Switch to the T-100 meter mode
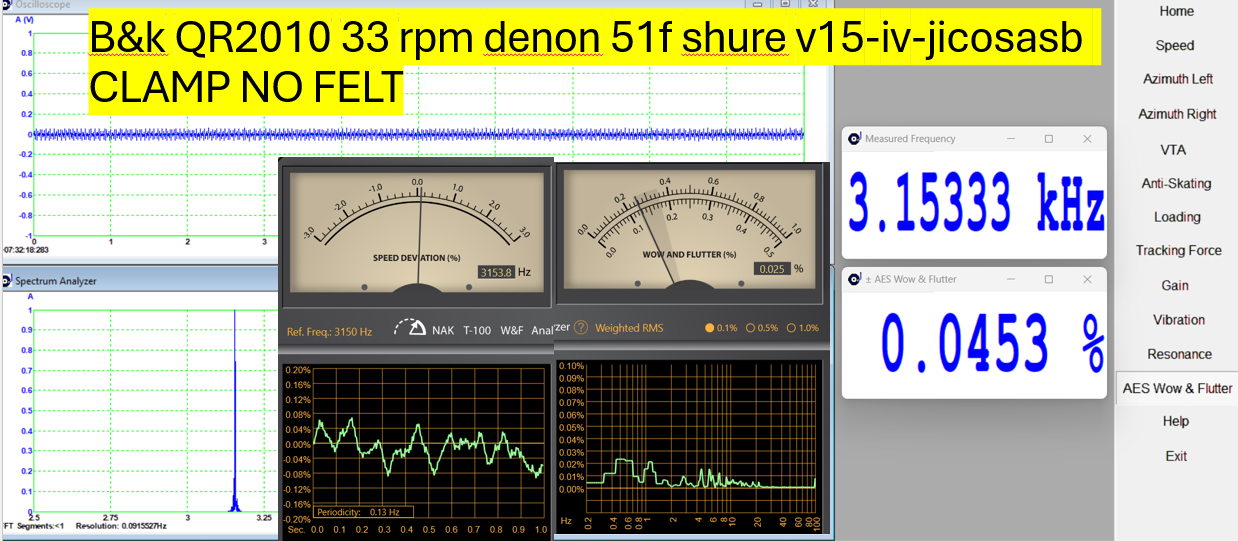Viewport: 1238px width, 541px height. (x=477, y=330)
